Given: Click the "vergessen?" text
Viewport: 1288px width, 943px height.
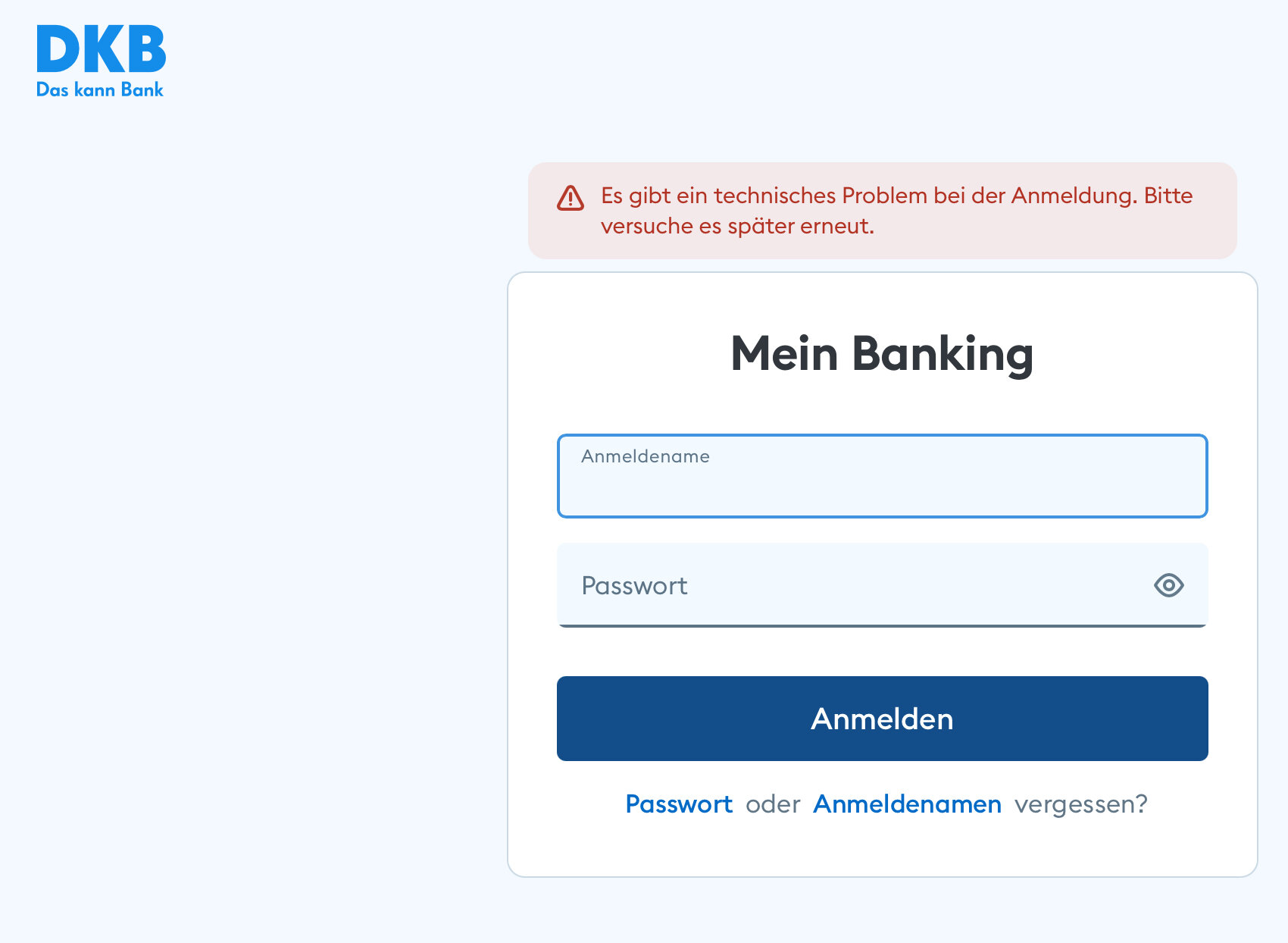Looking at the screenshot, I should (1081, 804).
